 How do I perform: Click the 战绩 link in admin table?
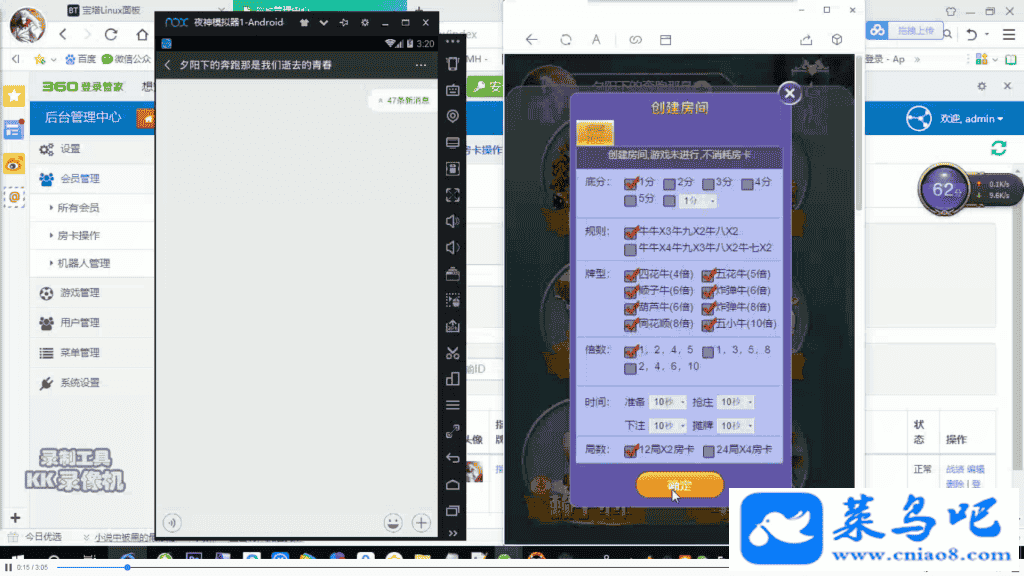[955, 469]
